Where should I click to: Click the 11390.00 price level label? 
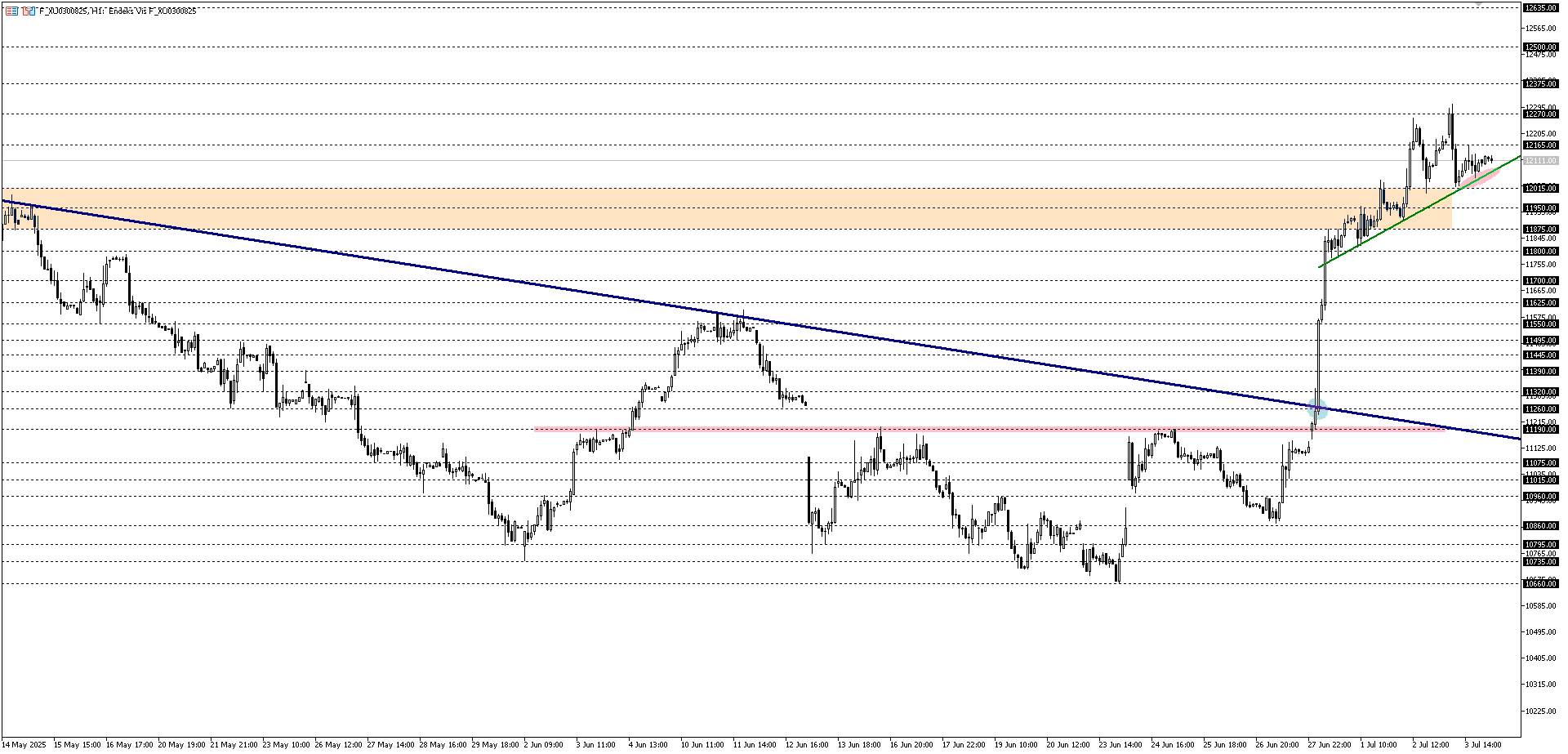click(1540, 372)
